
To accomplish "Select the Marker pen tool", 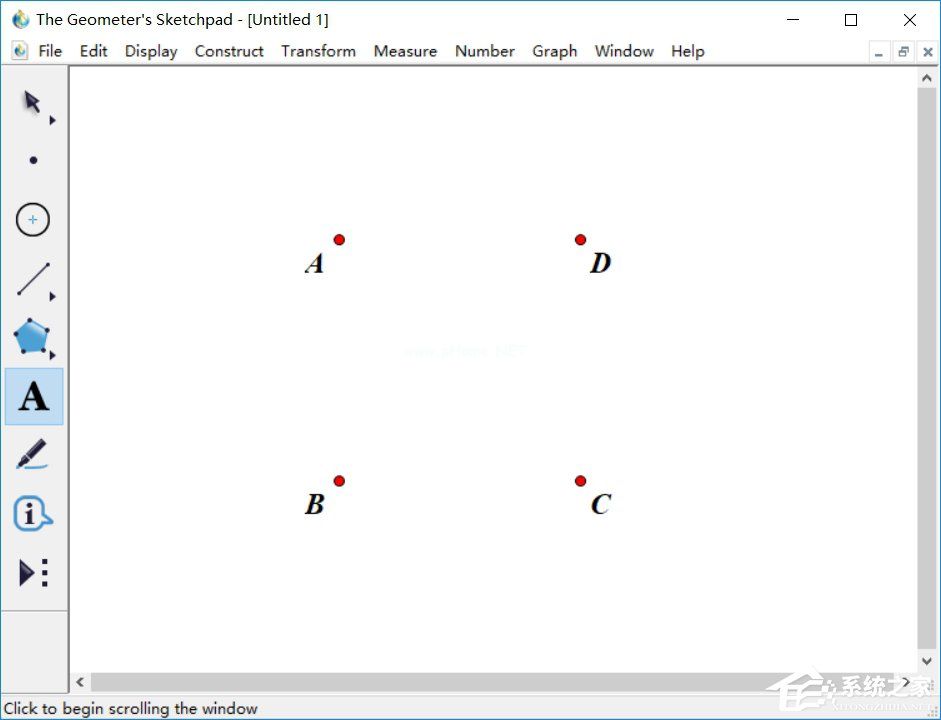I will point(32,455).
